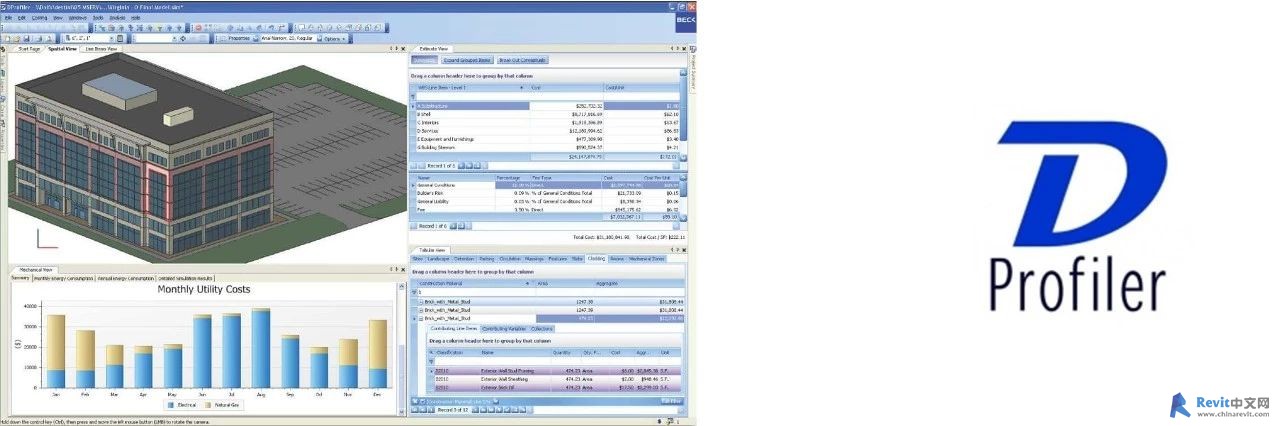The width and height of the screenshot is (1280, 426).
Task: Open the Rooms tab in Tabular View
Action: (x=617, y=259)
